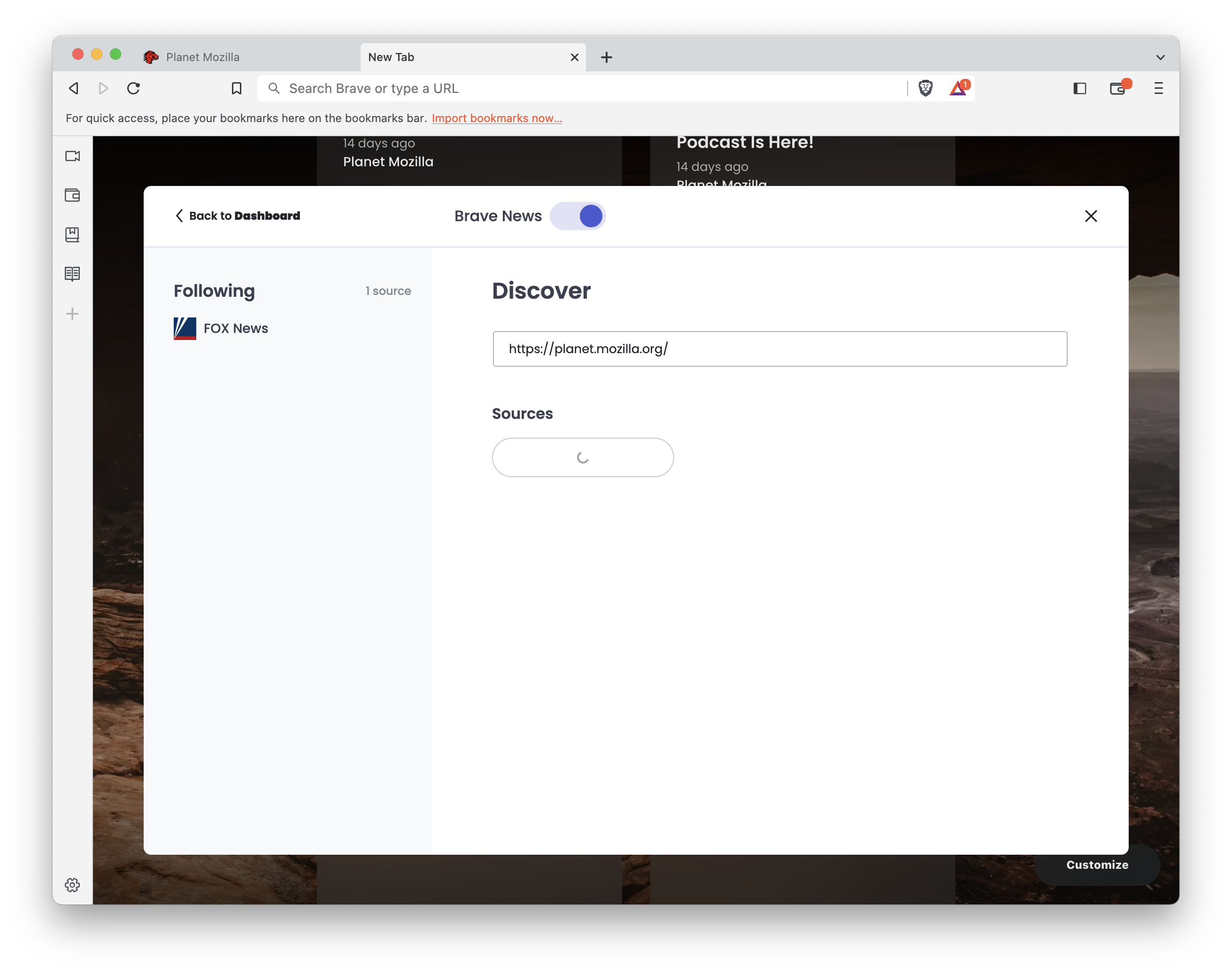Open Brave Talk from the sidebar

click(72, 156)
